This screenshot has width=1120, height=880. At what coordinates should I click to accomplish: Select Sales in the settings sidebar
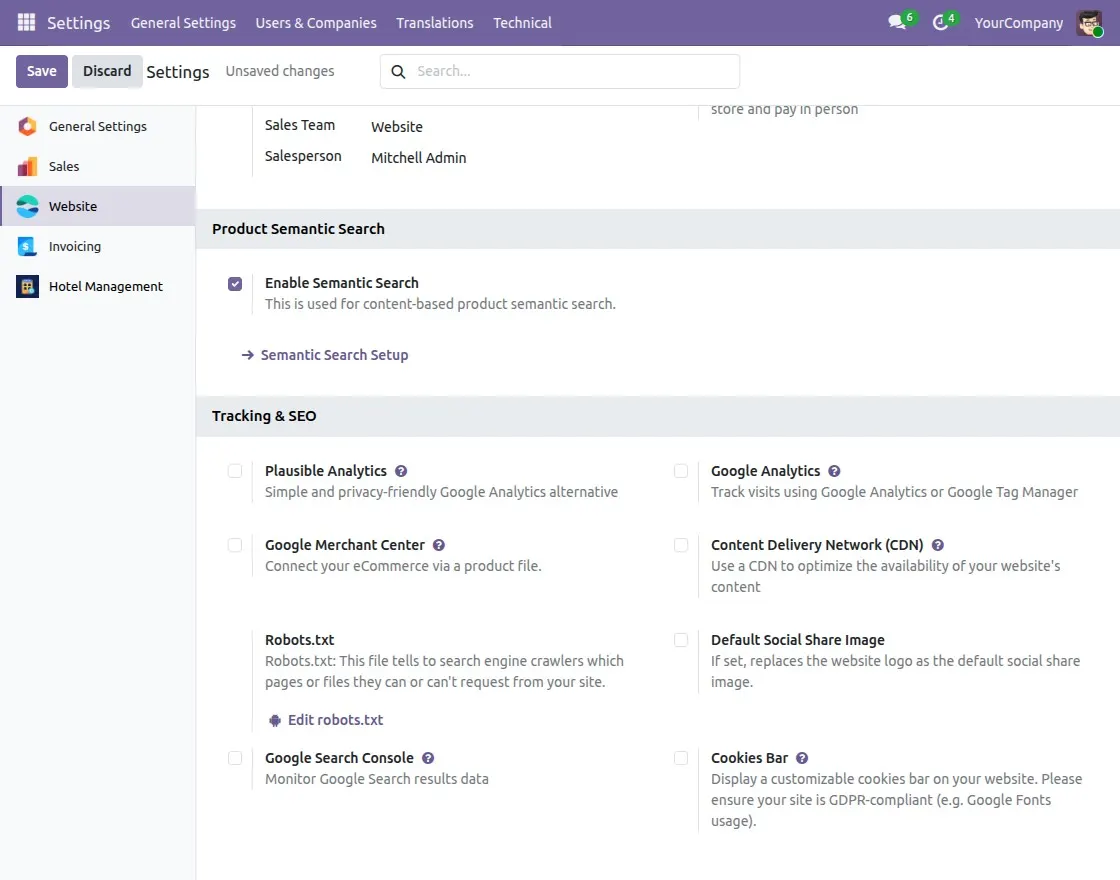[97, 166]
